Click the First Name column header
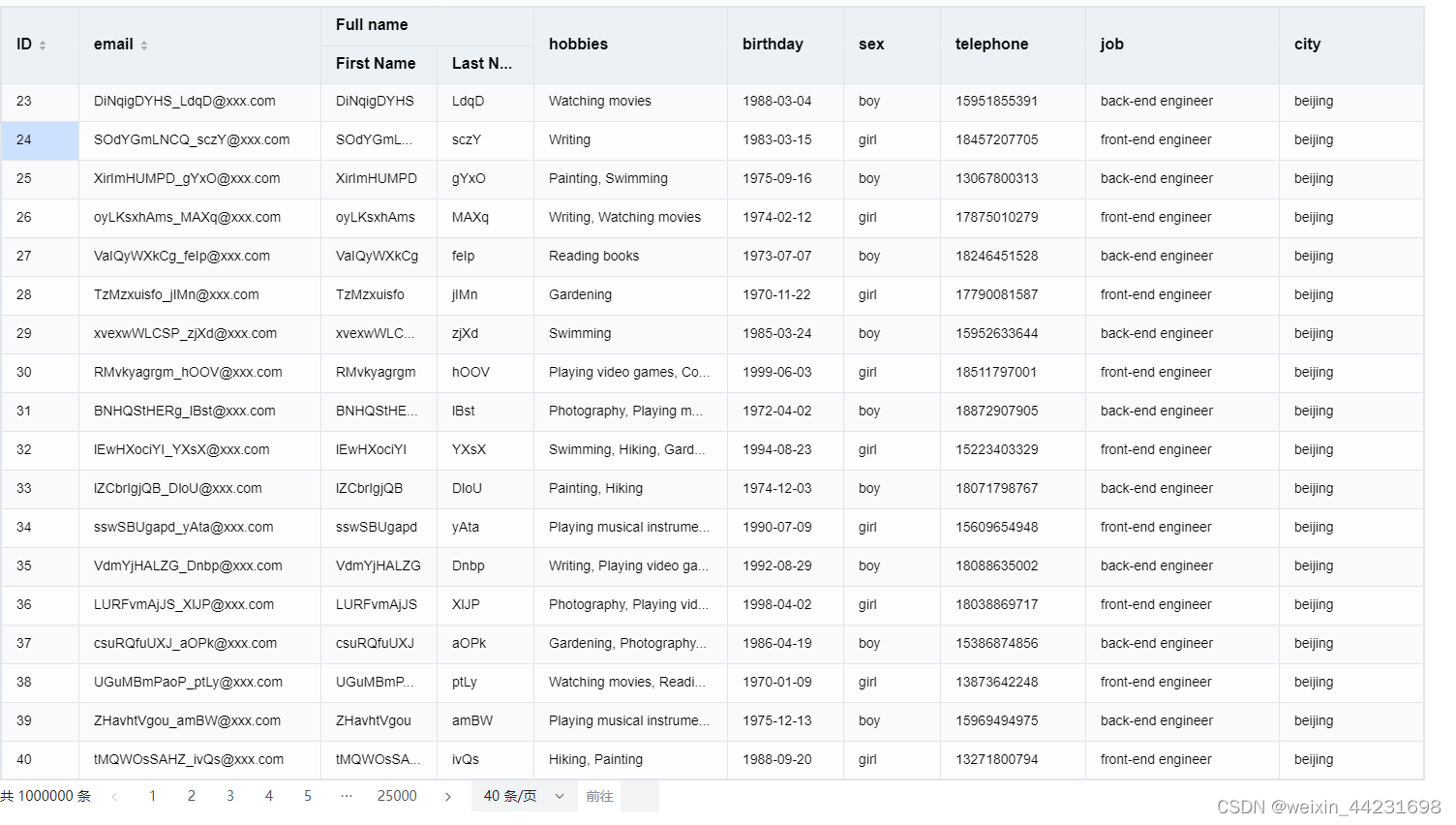 click(x=379, y=64)
